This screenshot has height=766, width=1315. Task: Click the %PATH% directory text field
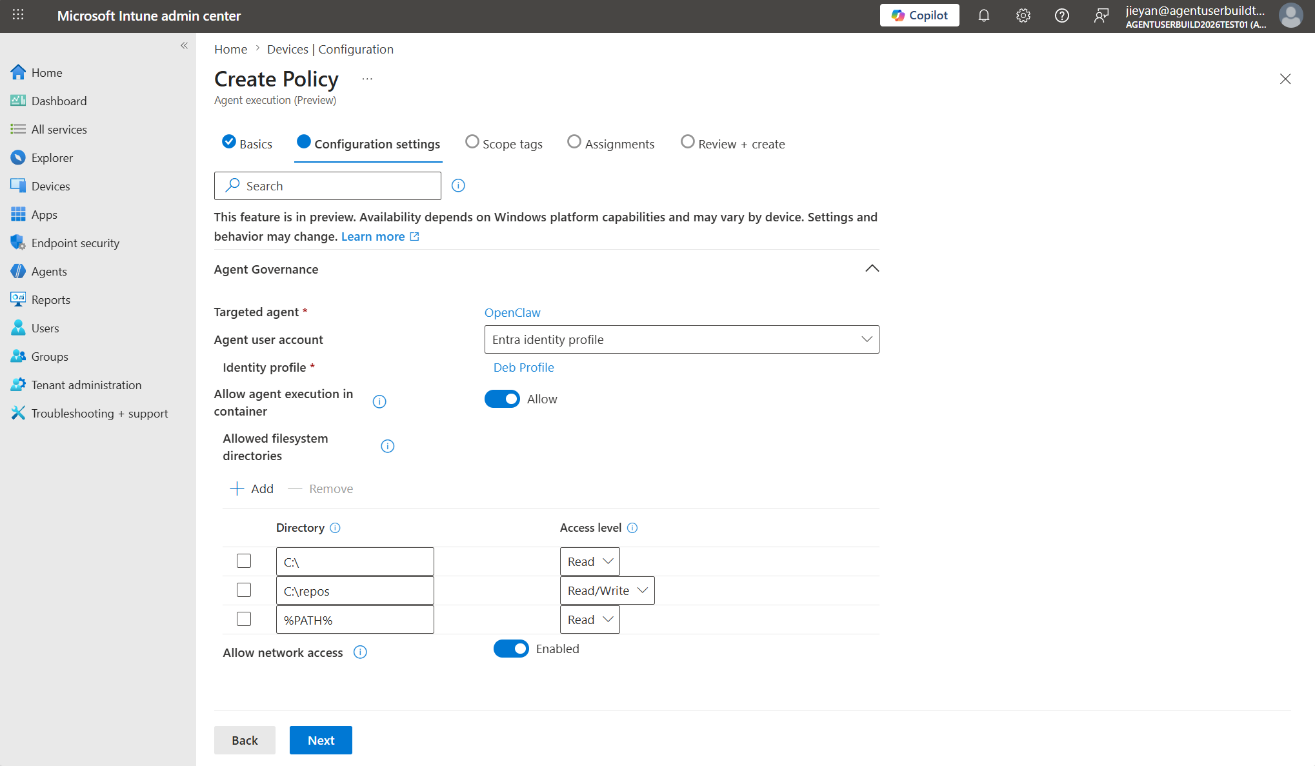(355, 620)
